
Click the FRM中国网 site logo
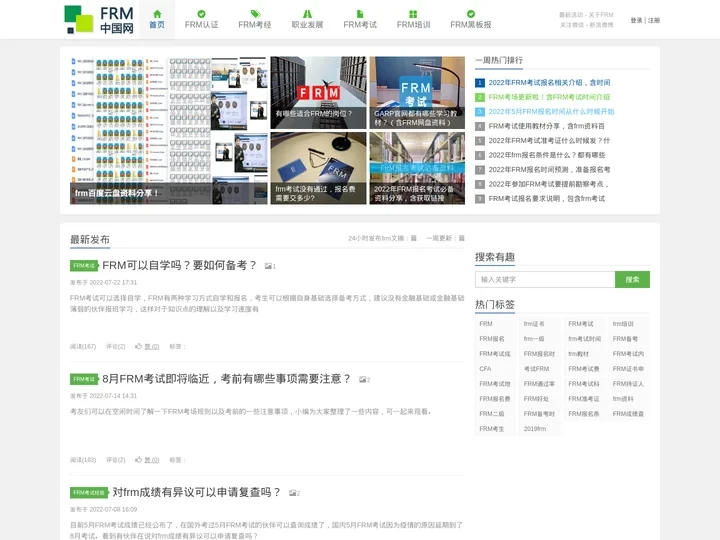99,20
